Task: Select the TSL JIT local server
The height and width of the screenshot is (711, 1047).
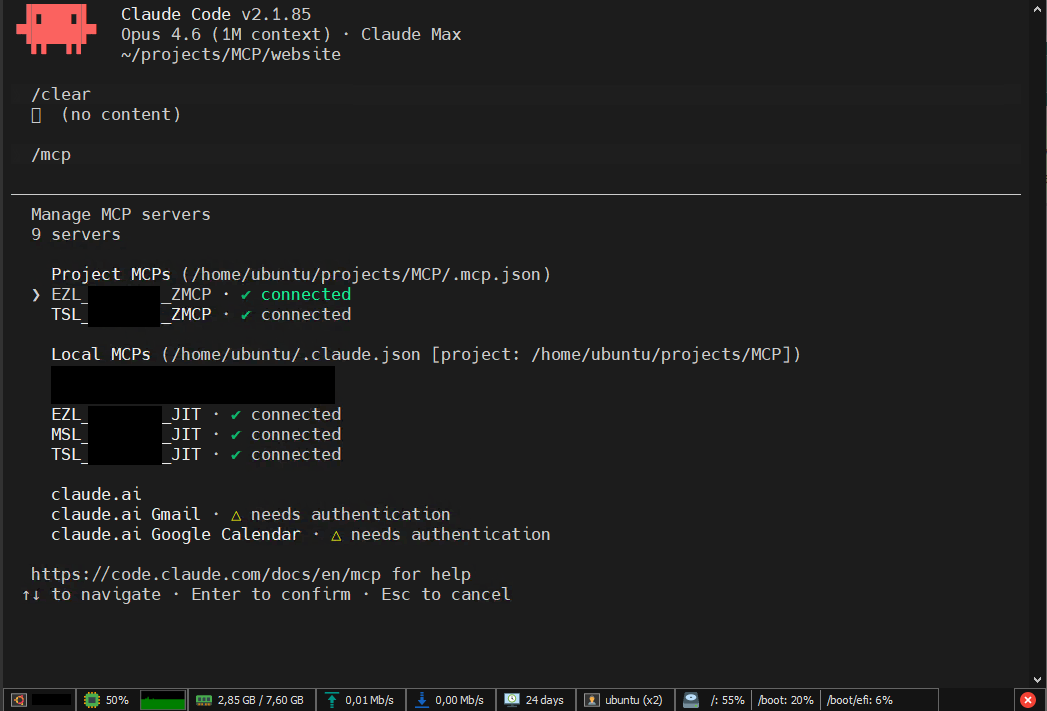Action: 196,455
